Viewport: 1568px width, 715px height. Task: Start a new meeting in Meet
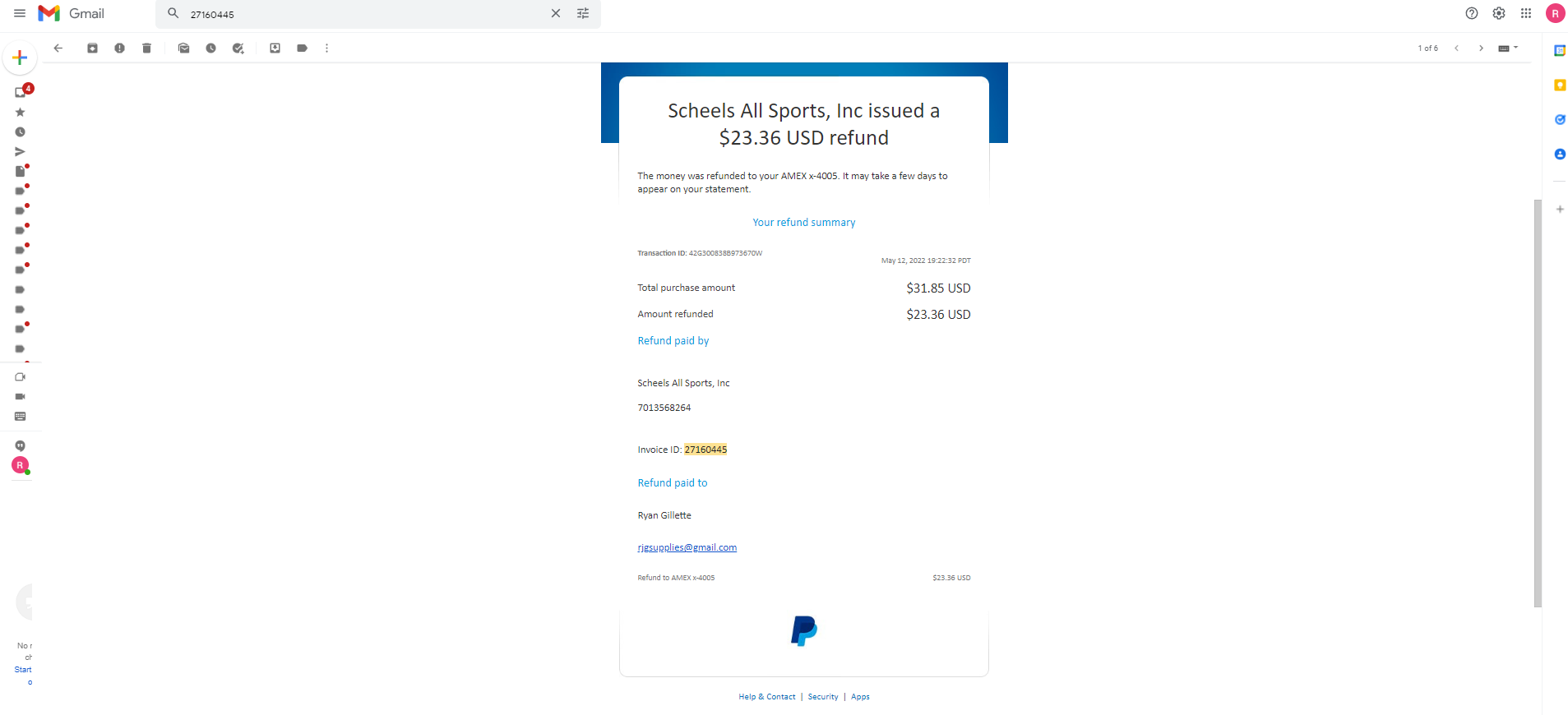(x=20, y=376)
